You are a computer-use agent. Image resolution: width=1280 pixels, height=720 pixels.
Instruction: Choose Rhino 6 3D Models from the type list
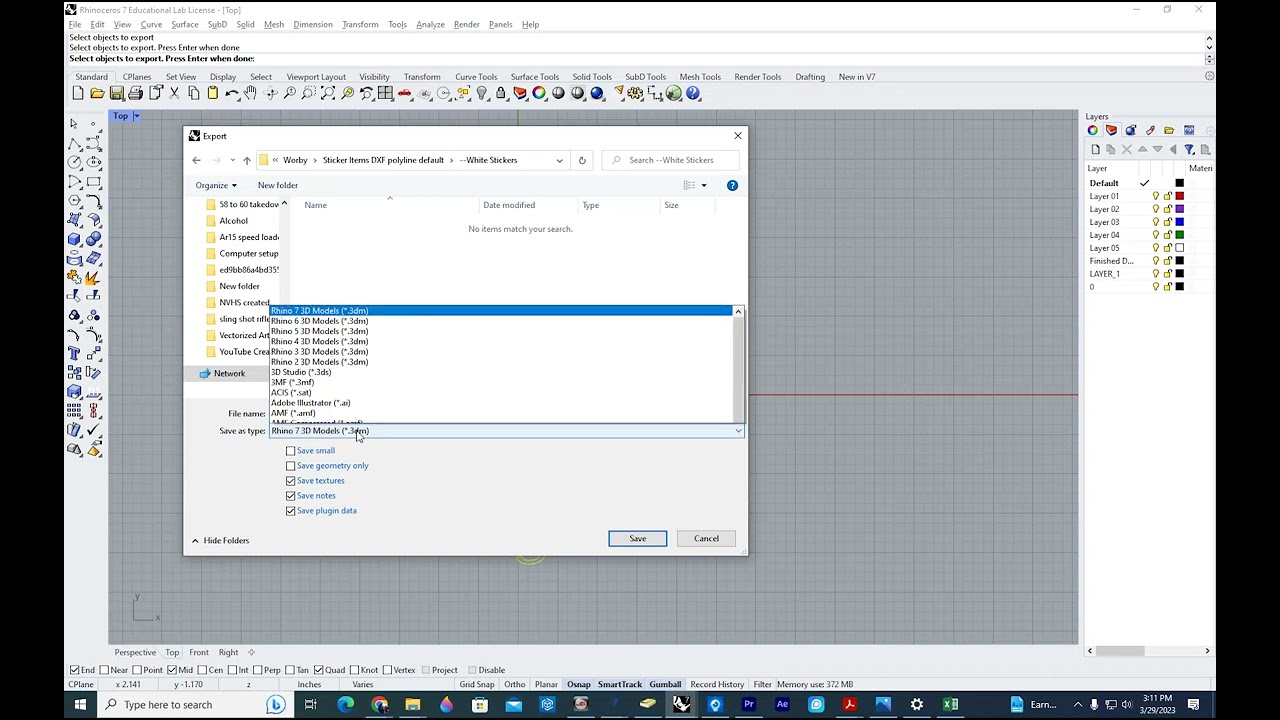tap(500, 321)
